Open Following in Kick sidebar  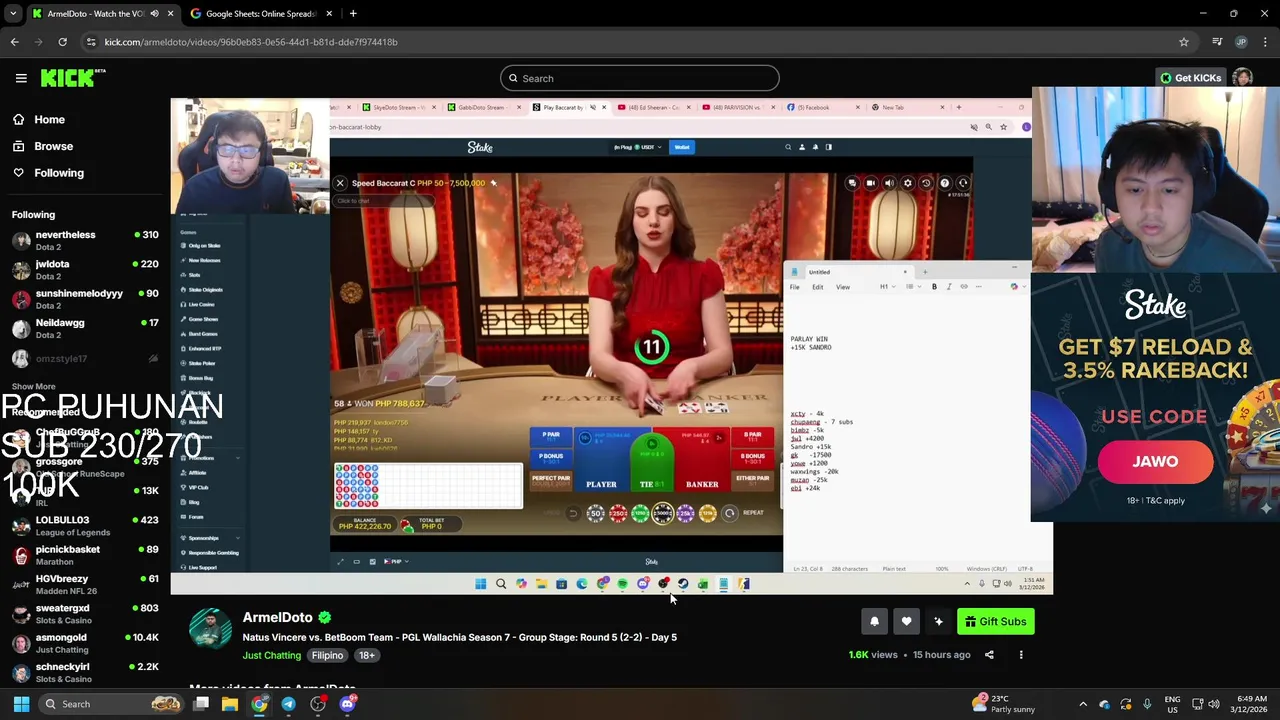[x=59, y=173]
